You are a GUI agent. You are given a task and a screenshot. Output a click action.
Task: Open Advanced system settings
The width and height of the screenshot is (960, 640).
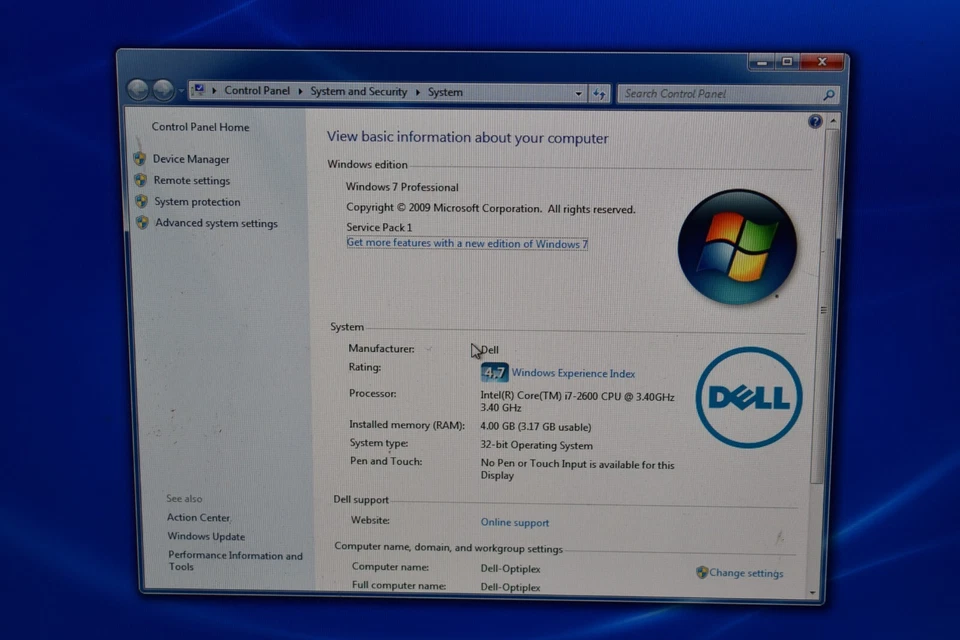tap(216, 223)
